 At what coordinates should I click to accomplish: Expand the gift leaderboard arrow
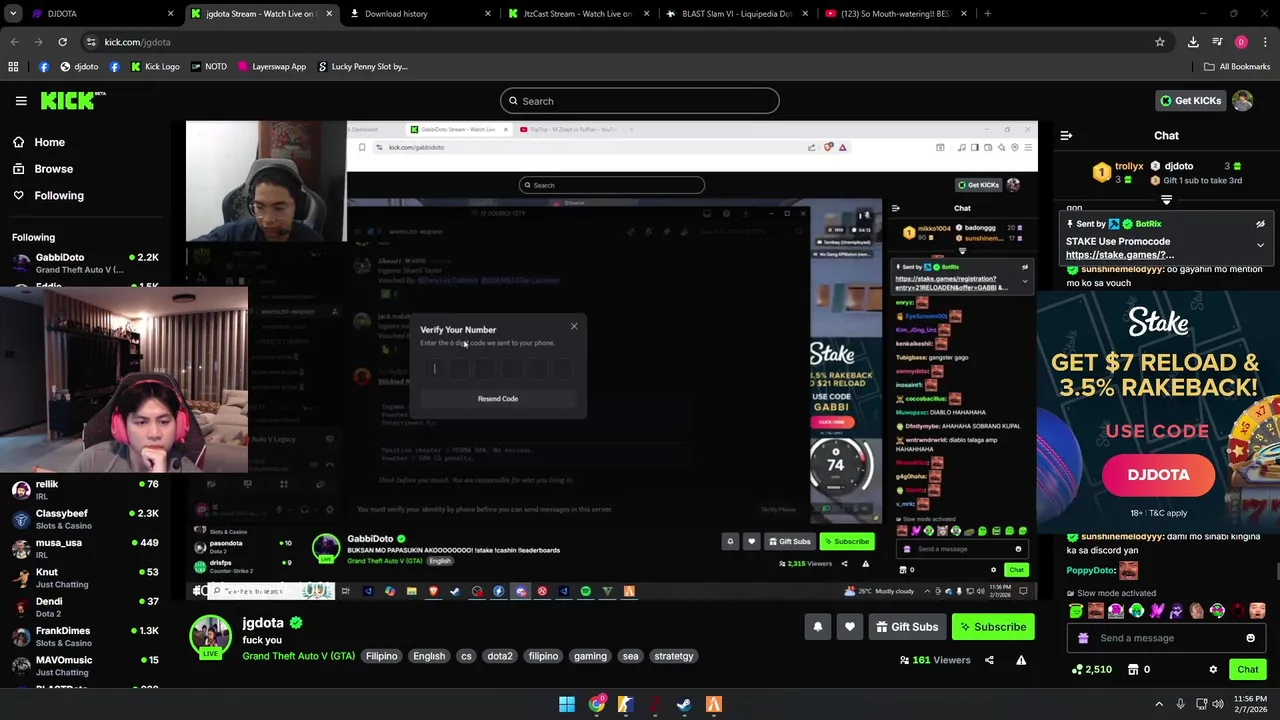[x=1166, y=200]
